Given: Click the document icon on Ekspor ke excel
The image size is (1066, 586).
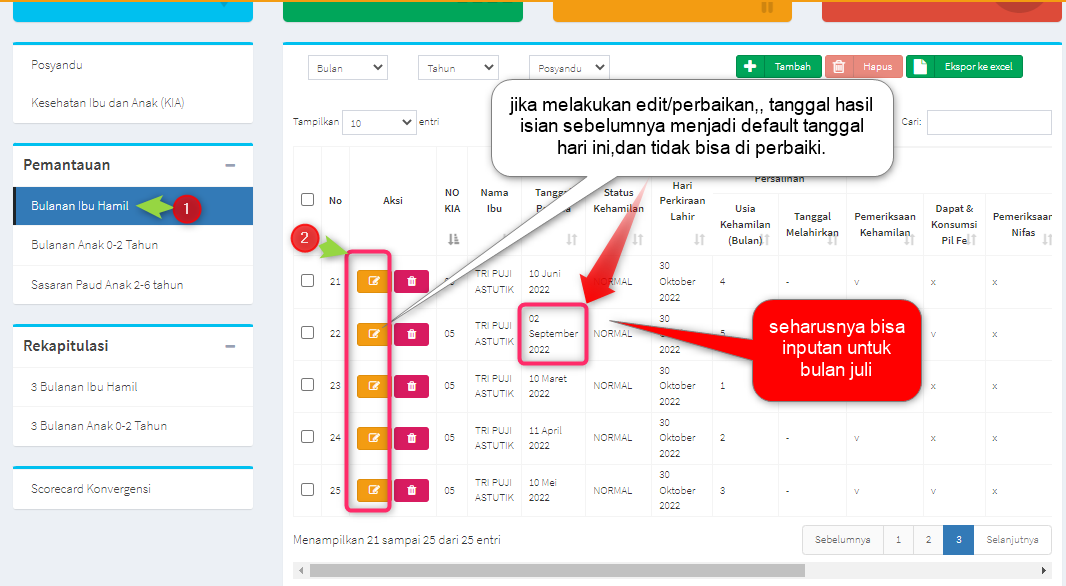Looking at the screenshot, I should click(919, 66).
